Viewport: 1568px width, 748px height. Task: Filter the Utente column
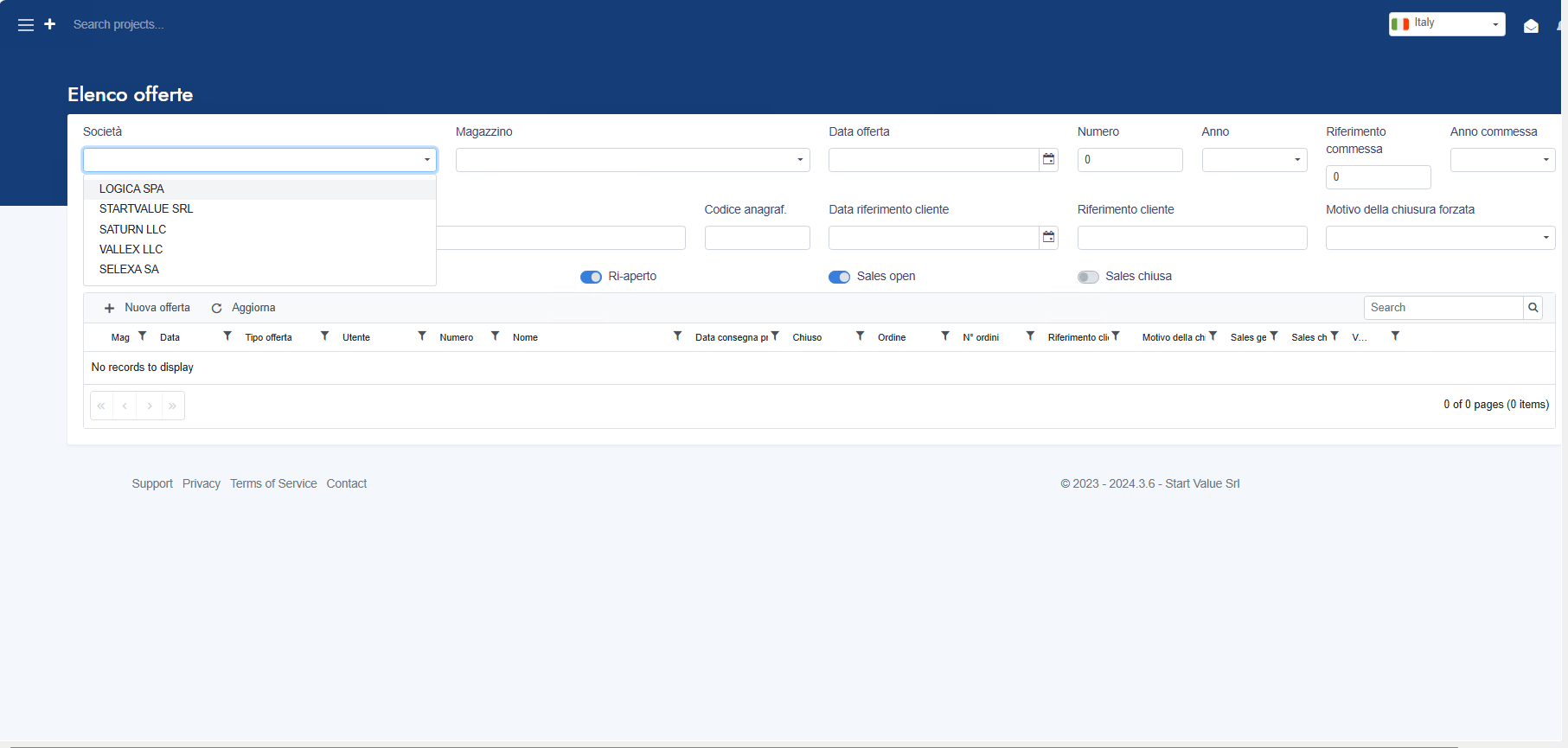pyautogui.click(x=422, y=336)
